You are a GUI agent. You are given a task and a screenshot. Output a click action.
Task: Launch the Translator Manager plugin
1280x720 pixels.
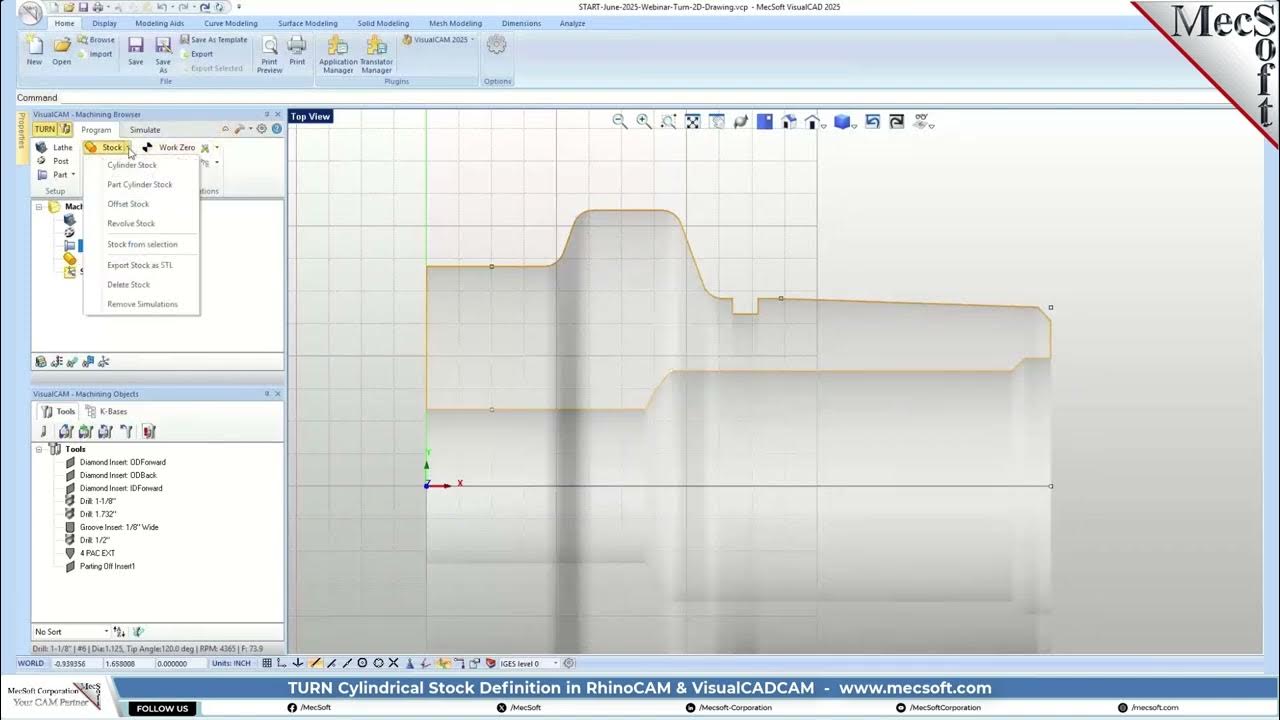point(377,54)
